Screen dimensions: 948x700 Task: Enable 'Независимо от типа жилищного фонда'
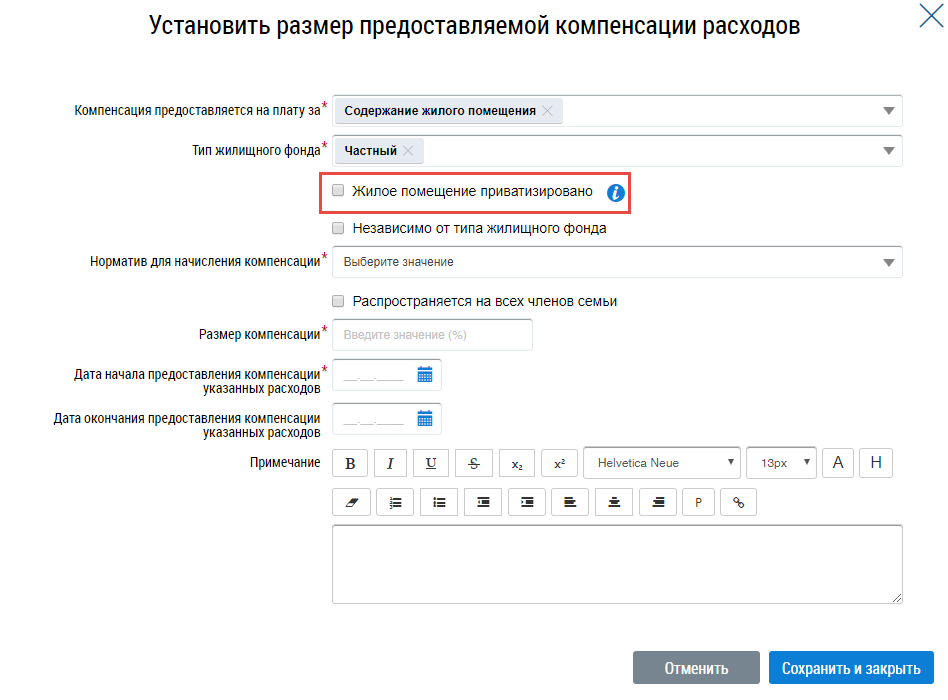[x=338, y=228]
